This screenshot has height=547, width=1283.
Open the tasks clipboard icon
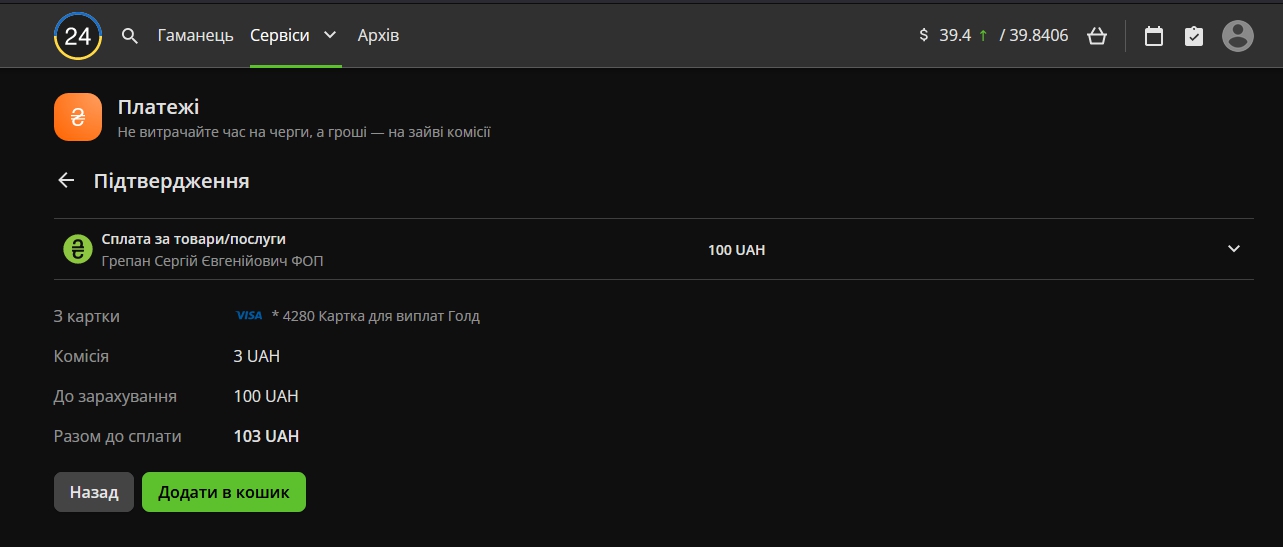click(1193, 36)
